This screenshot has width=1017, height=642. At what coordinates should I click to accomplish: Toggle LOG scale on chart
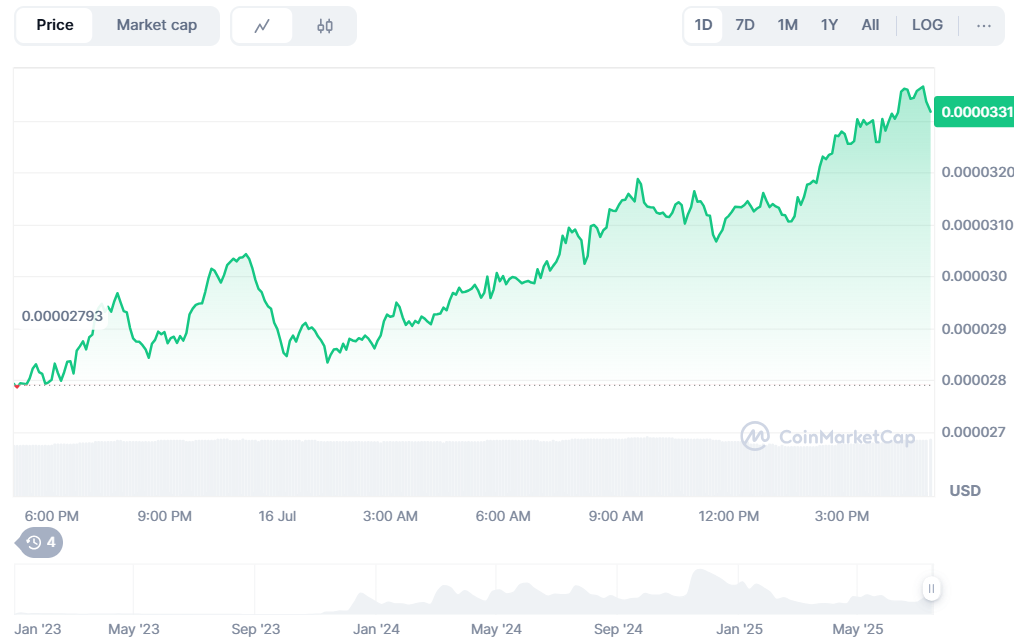click(927, 25)
